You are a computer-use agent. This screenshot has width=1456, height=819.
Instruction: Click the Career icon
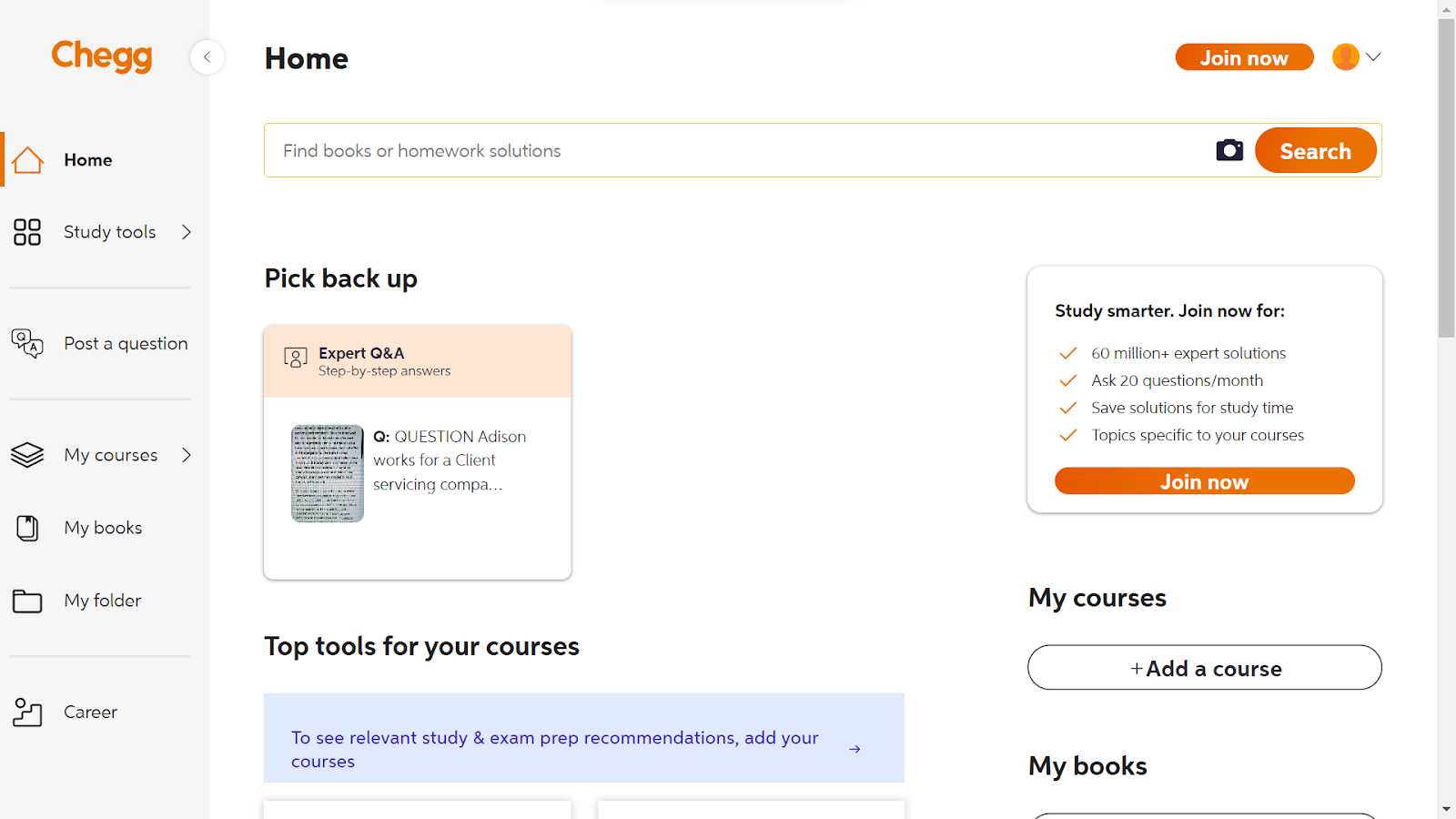click(x=27, y=712)
